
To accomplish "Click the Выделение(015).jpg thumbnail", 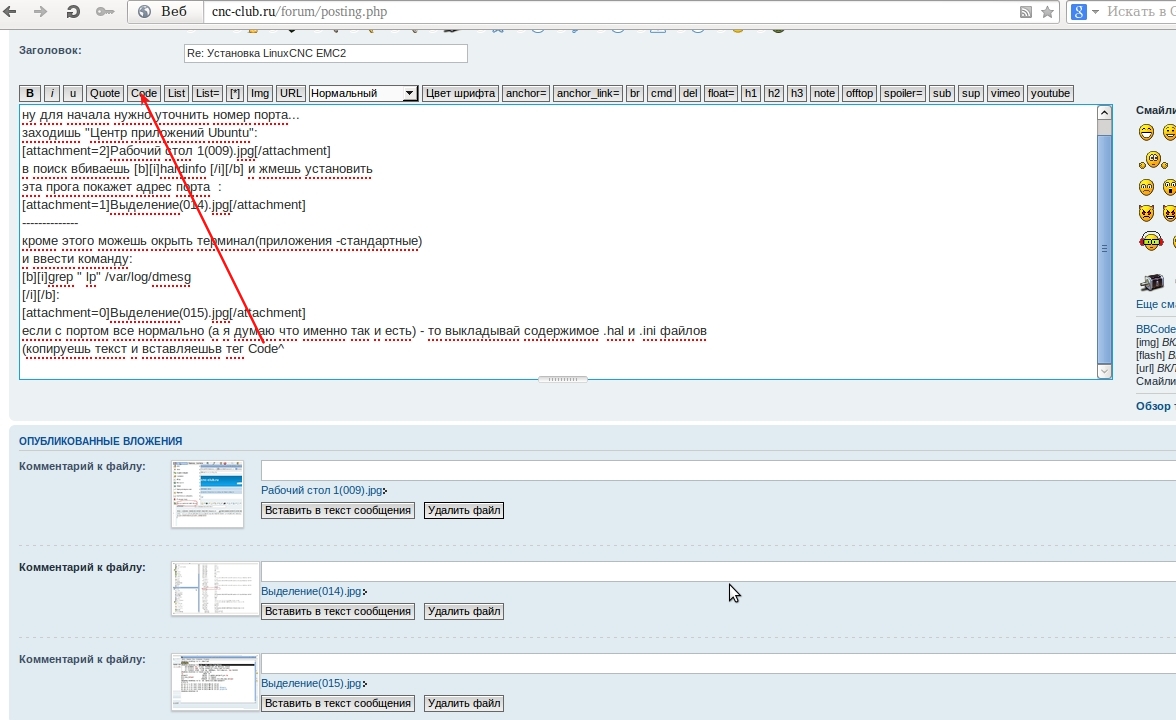I will coord(214,682).
